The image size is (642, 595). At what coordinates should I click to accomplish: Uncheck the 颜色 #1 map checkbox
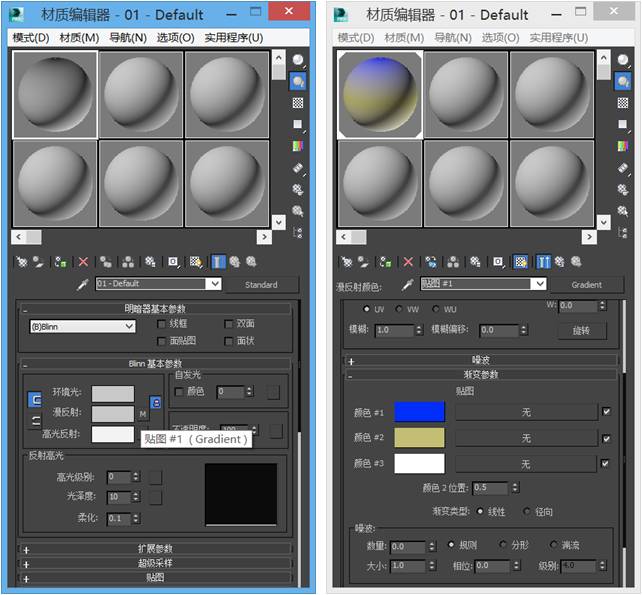click(606, 412)
